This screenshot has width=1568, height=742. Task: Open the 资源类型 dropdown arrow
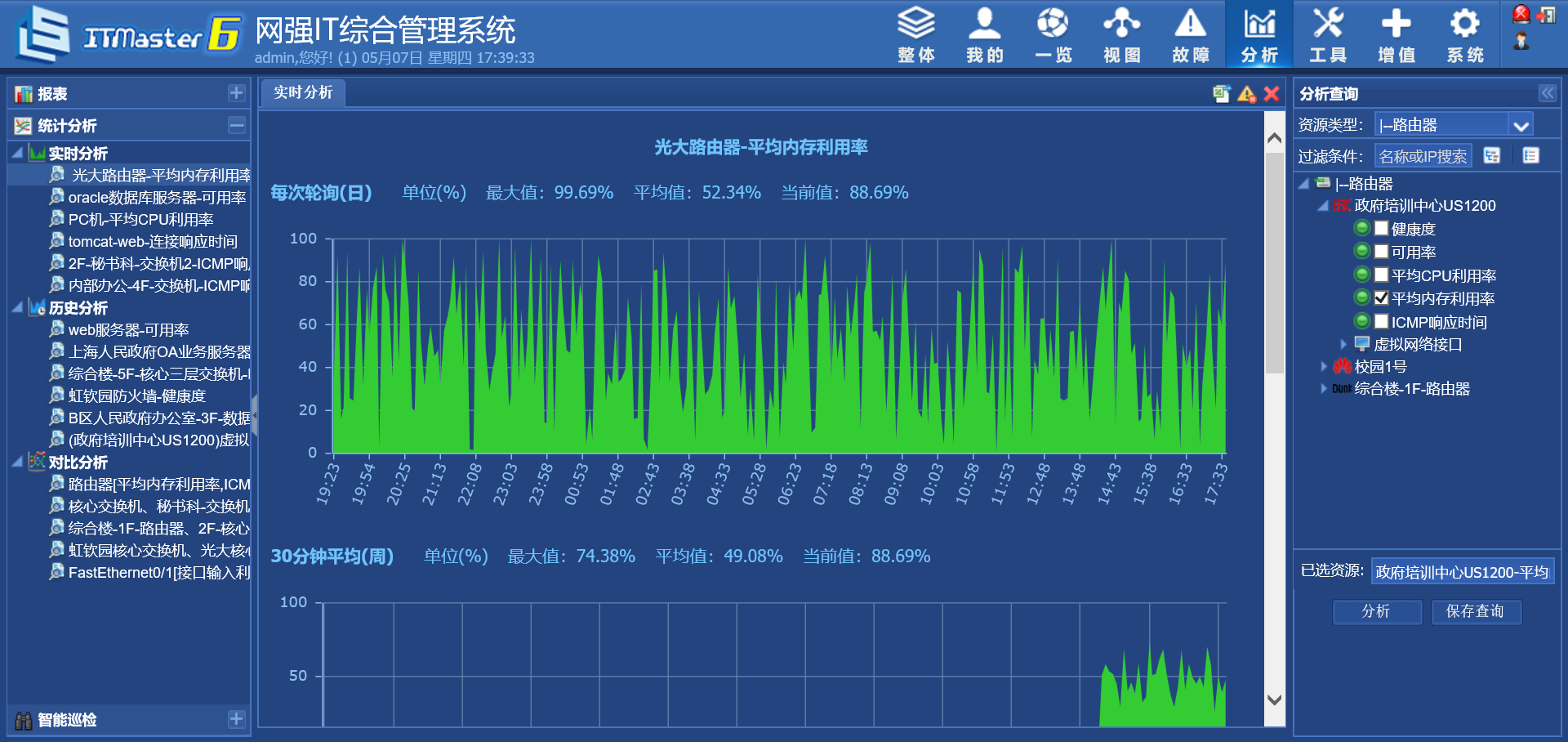(x=1521, y=125)
